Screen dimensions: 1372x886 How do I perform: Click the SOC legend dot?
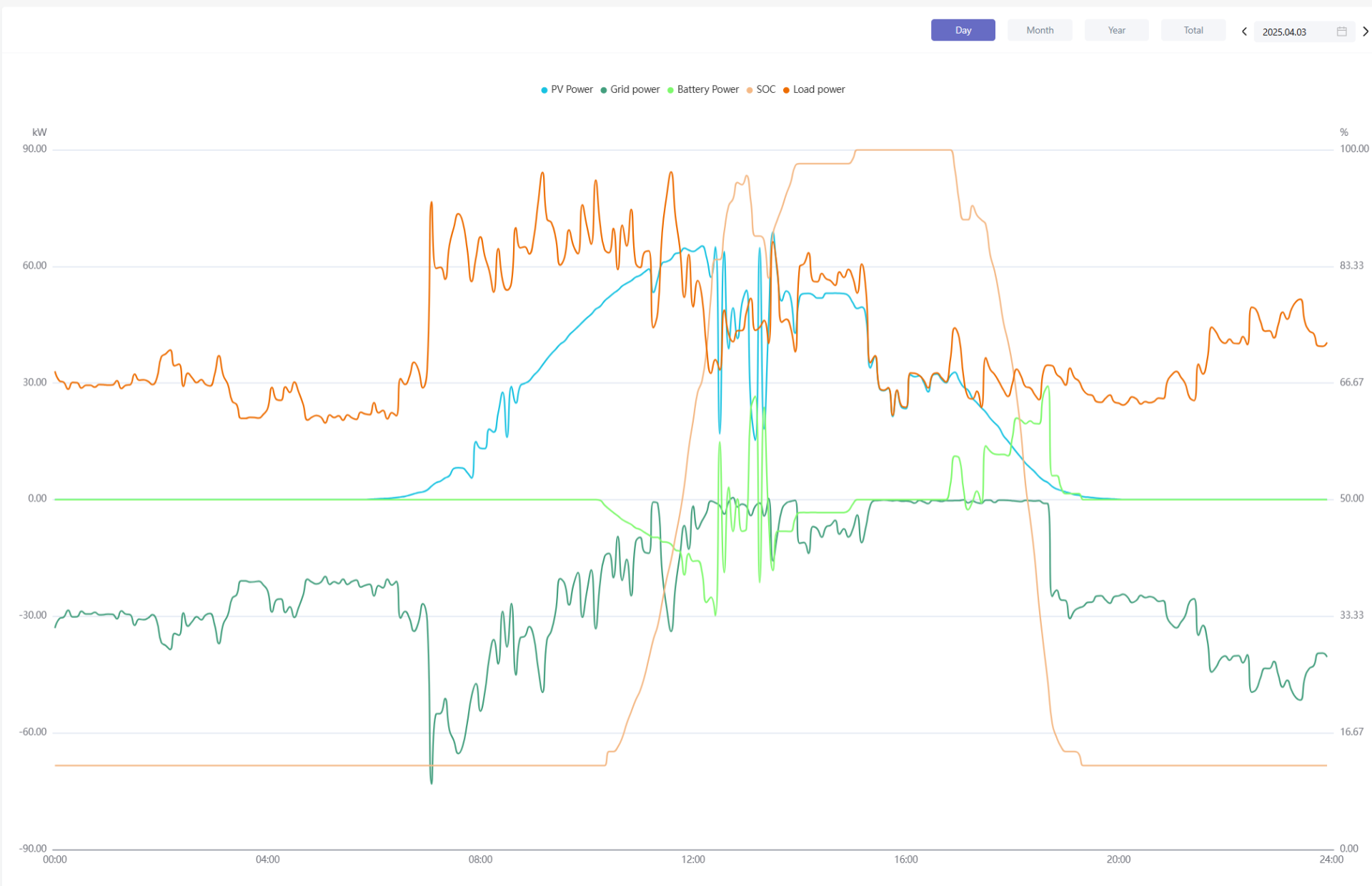pos(750,90)
